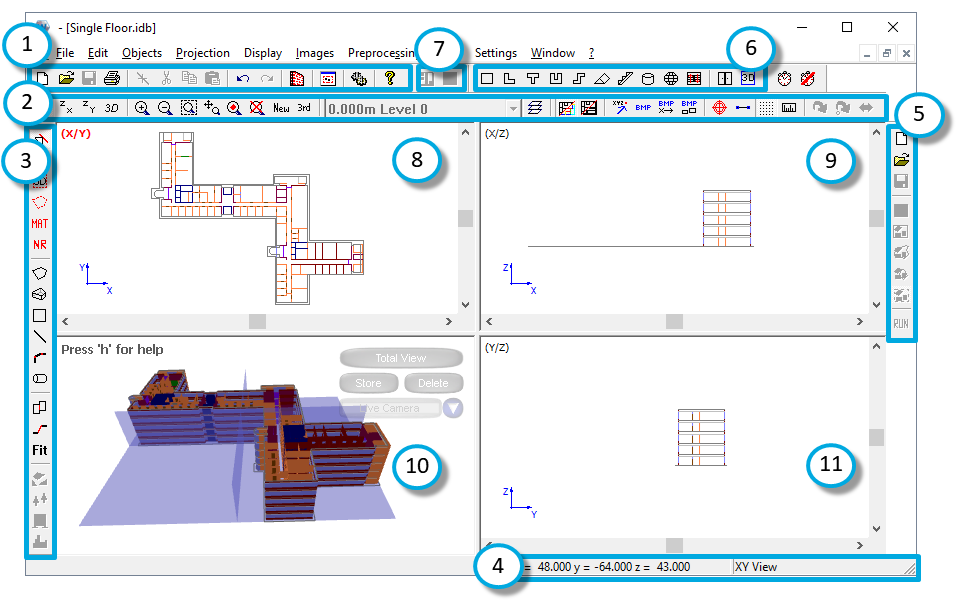The height and width of the screenshot is (600, 956).
Task: Toggle the 3D display mode button
Action: pyautogui.click(x=748, y=78)
